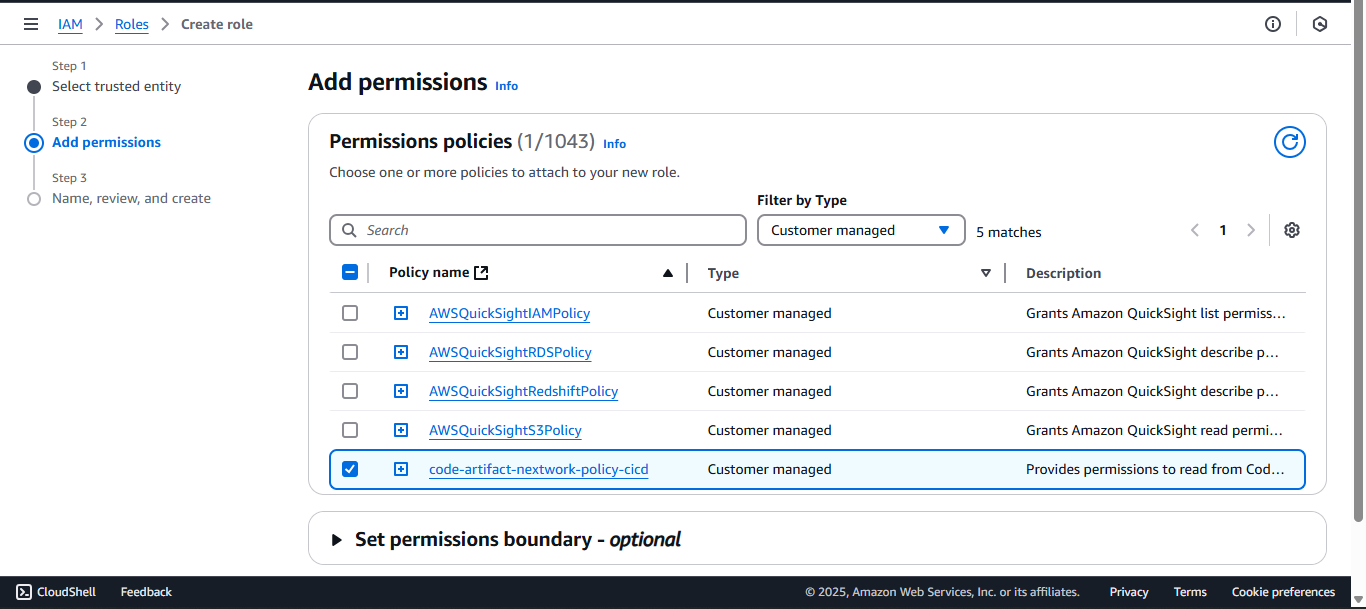
Task: Go to Roles breadcrumb link
Action: click(132, 24)
